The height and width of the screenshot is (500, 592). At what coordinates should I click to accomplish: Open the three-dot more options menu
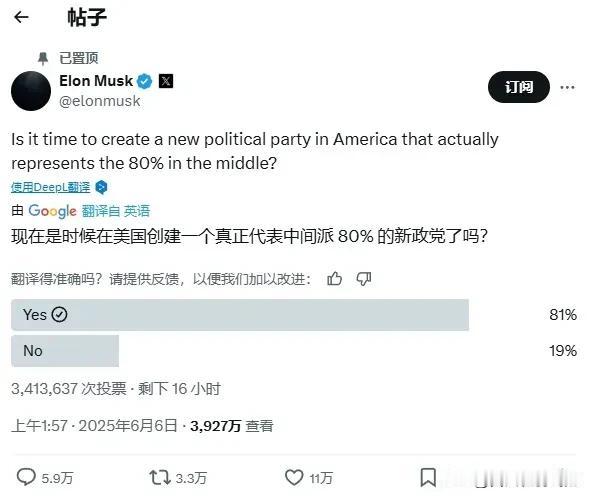tap(567, 88)
